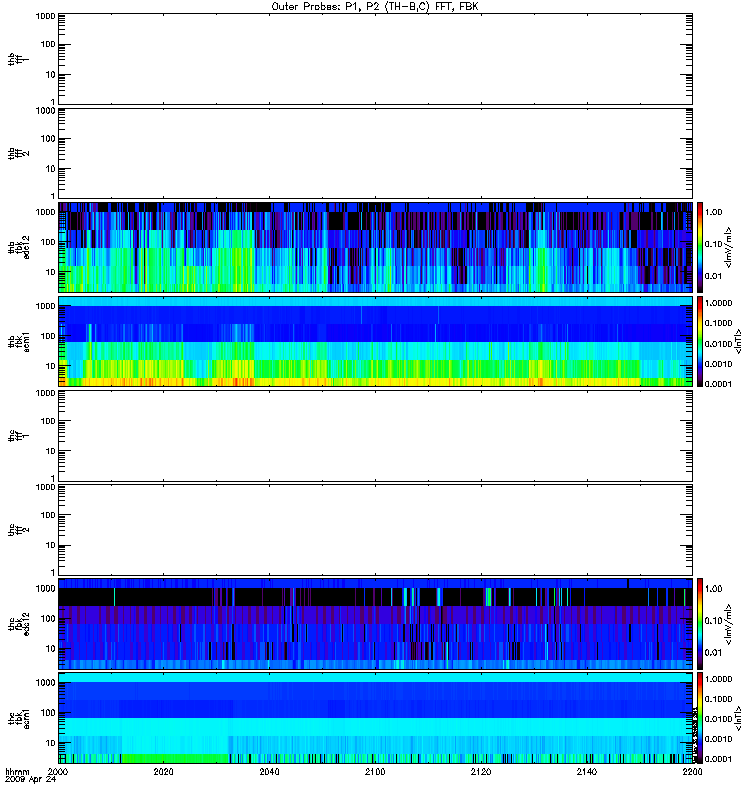This screenshot has width=750, height=800.
Task: Click the 1.00 tick on thc edc12 colorbar
Action: pyautogui.click(x=713, y=588)
